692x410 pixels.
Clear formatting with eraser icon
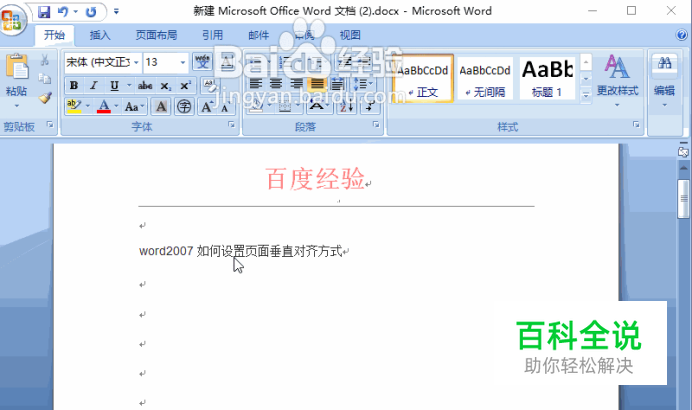coord(210,85)
